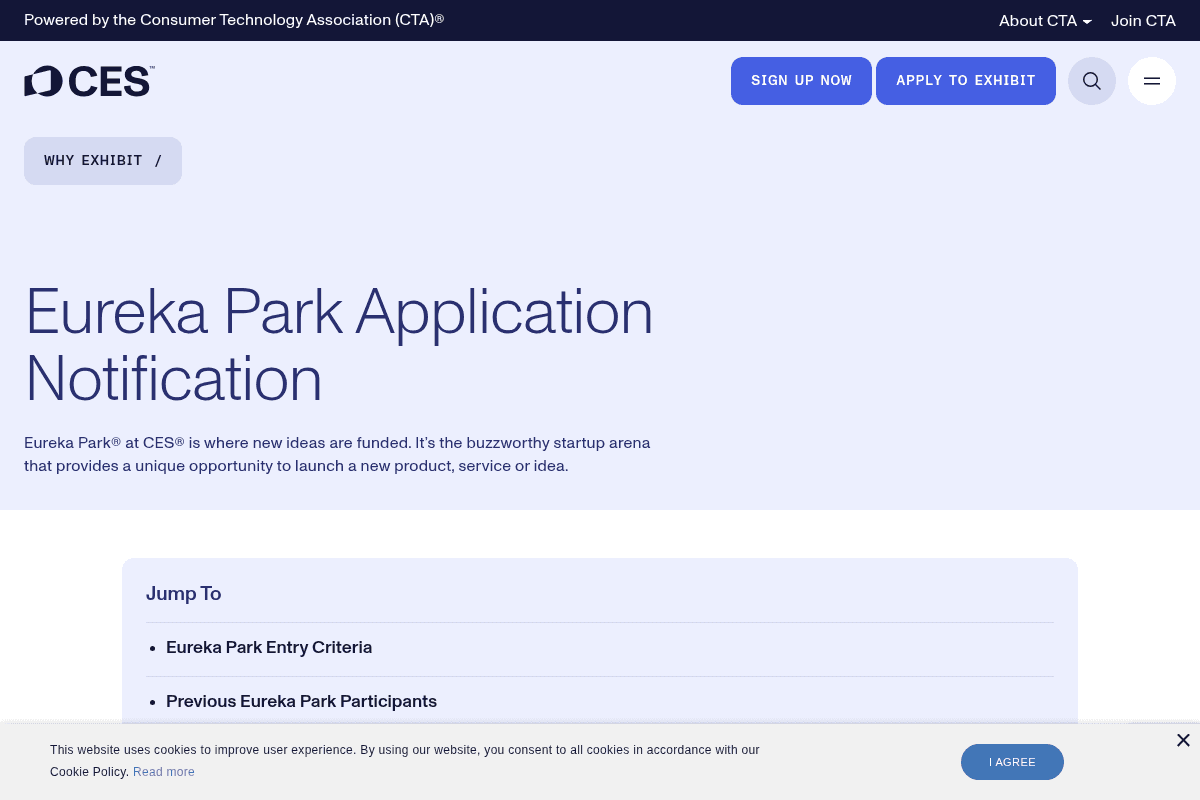This screenshot has width=1200, height=800.
Task: Jump to Eureka Park Entry Criteria
Action: tap(269, 647)
